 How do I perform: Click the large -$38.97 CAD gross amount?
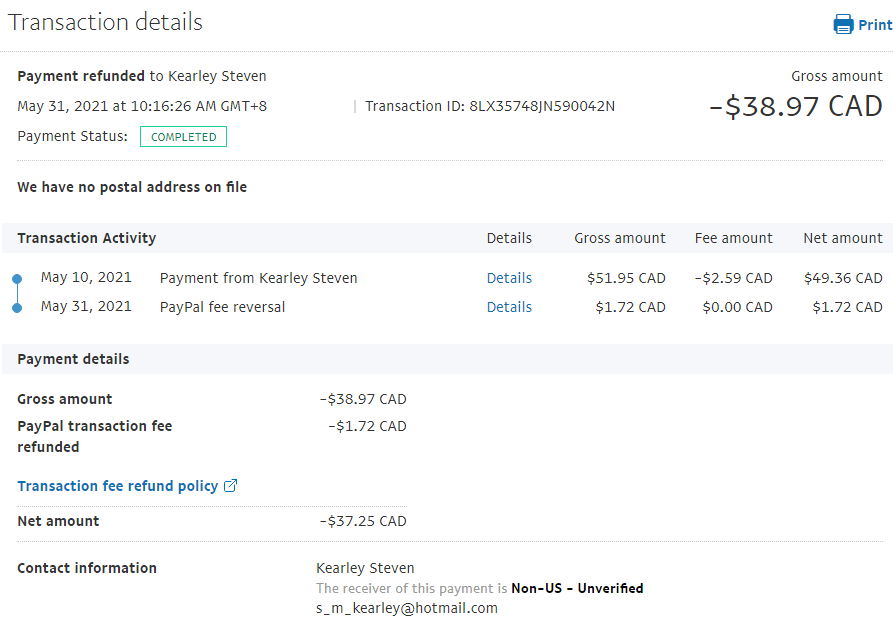pos(795,107)
